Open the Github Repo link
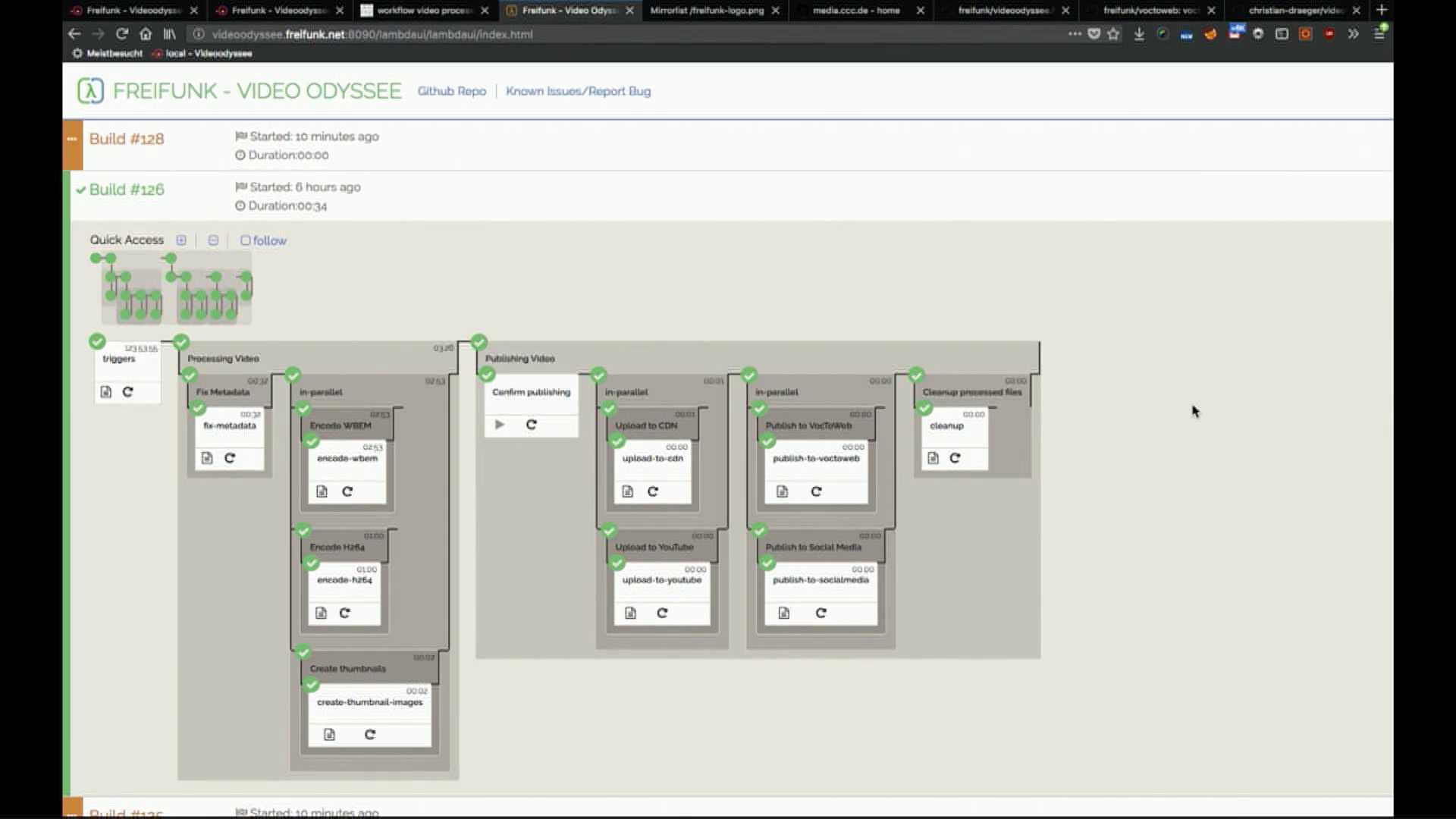This screenshot has width=1456, height=819. pos(451,91)
